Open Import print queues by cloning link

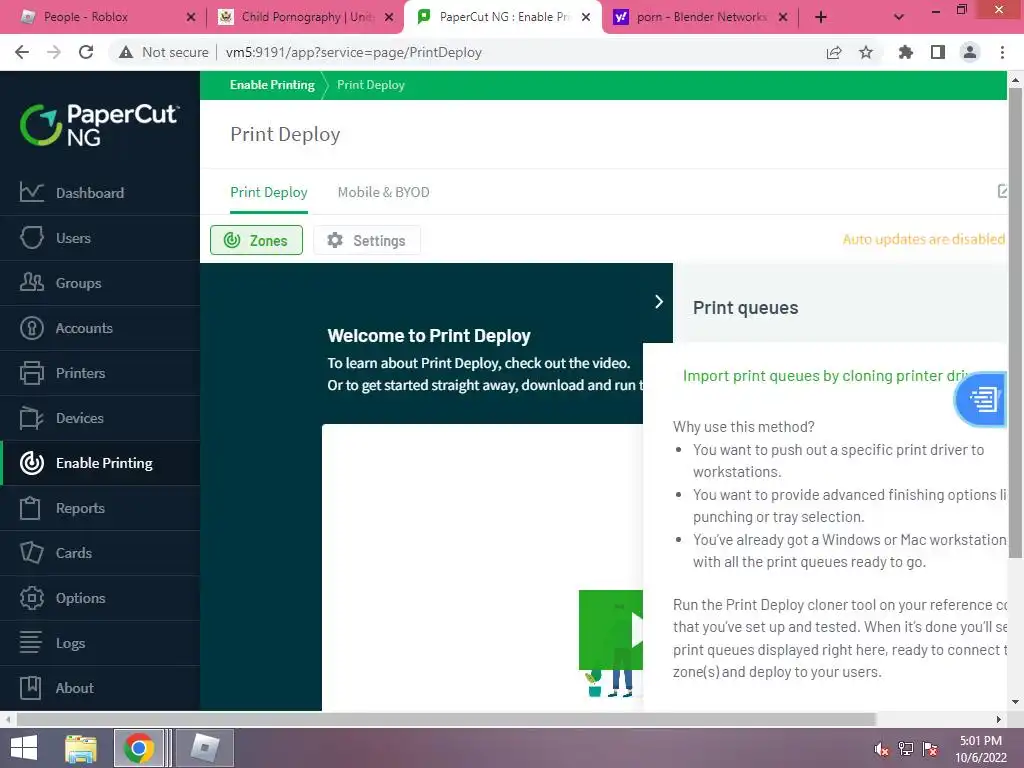point(826,376)
